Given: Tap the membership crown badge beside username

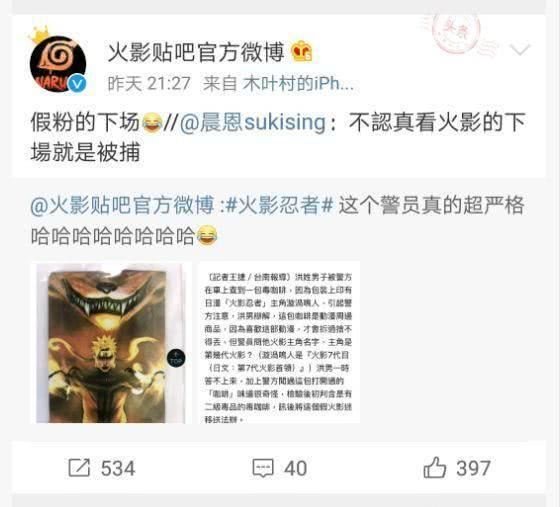Looking at the screenshot, I should click(x=302, y=52).
